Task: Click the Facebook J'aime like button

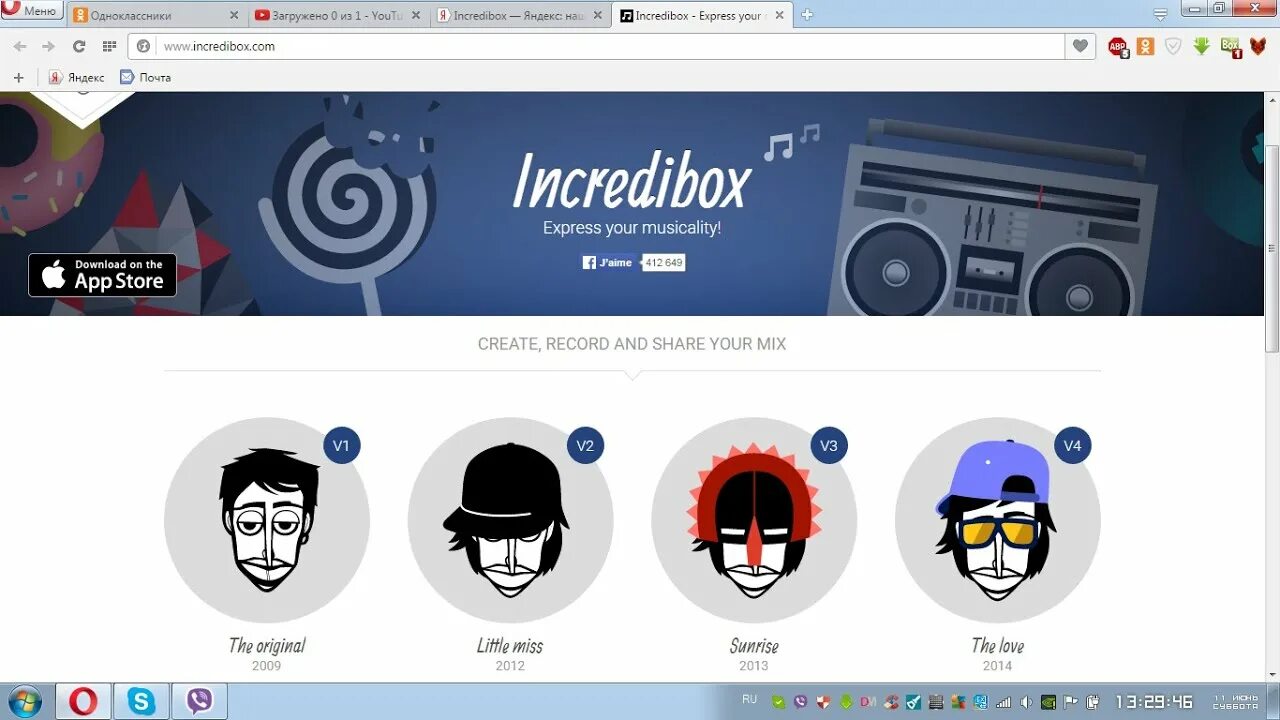Action: [608, 262]
